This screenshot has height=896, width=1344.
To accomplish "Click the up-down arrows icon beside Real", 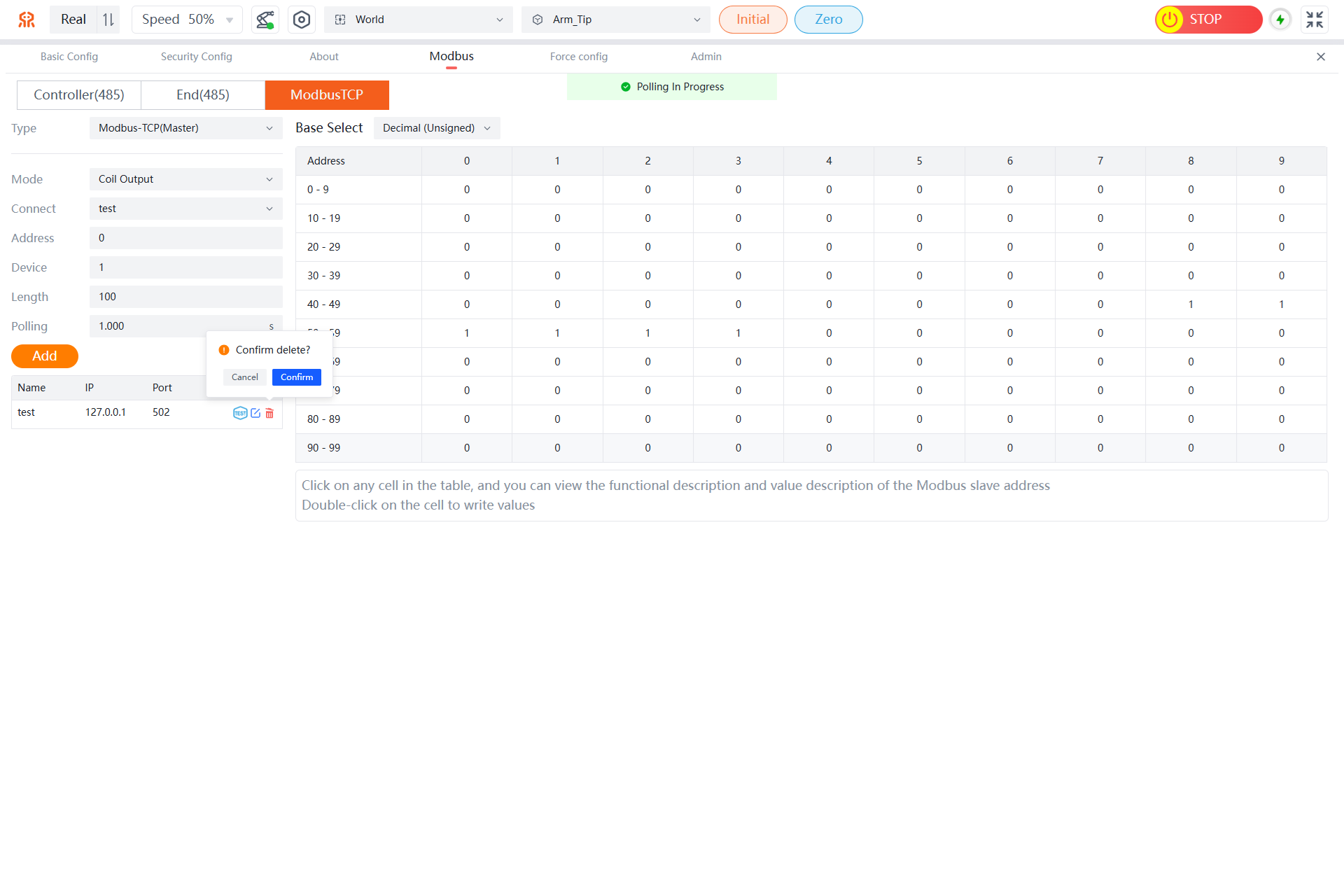I will (108, 20).
